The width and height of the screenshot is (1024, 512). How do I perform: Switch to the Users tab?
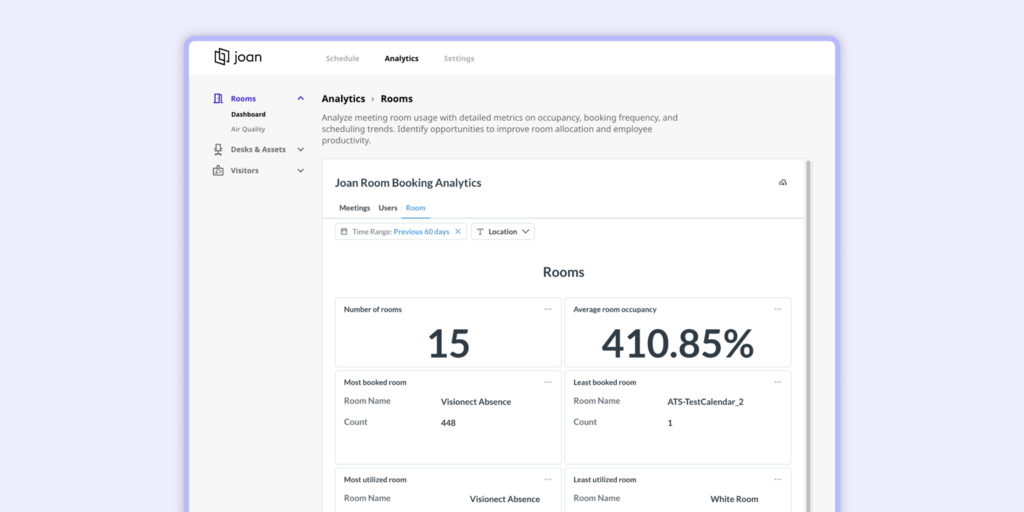coord(388,208)
